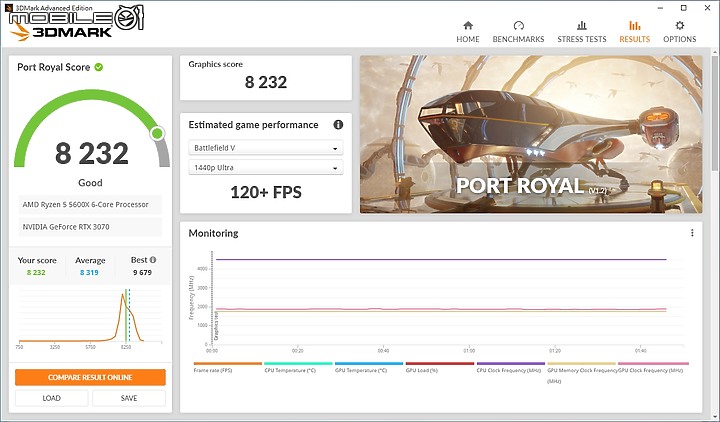Click the Home house icon

click(x=468, y=25)
